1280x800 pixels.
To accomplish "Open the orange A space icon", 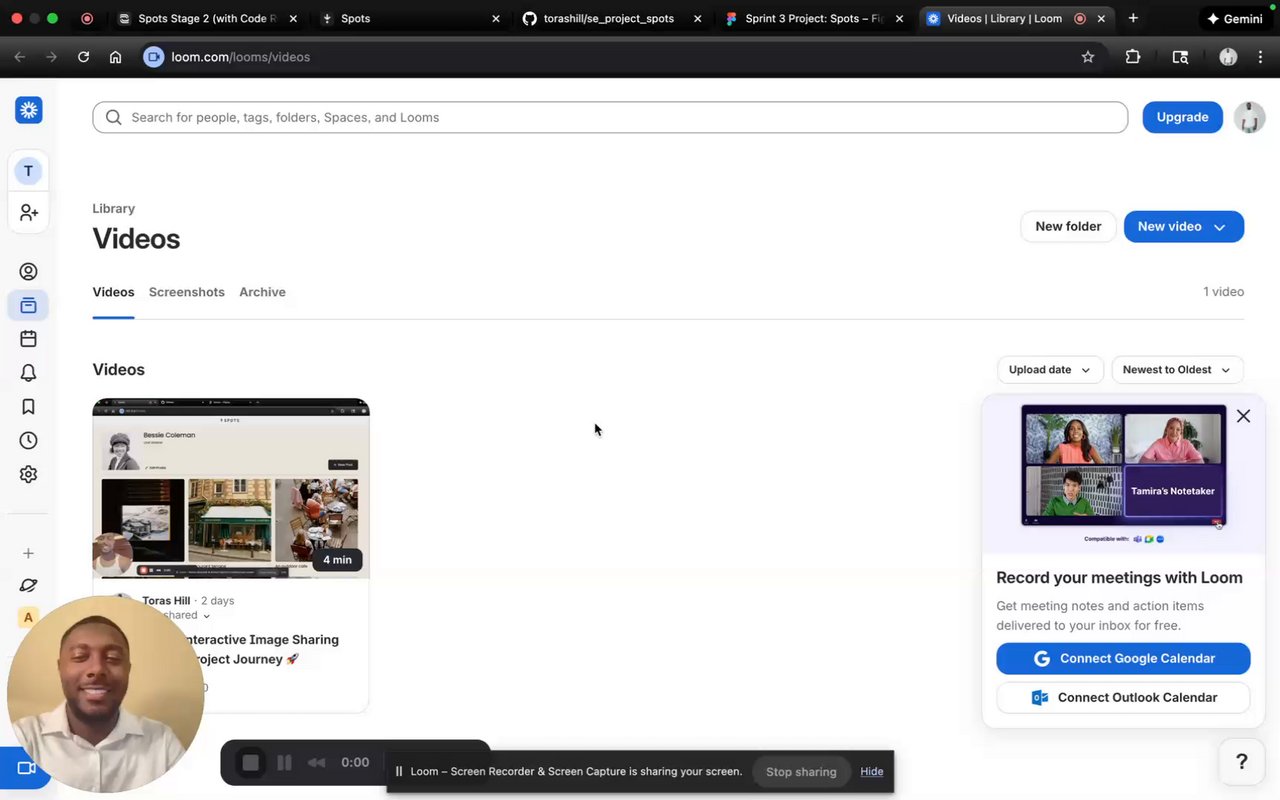I will click(28, 617).
